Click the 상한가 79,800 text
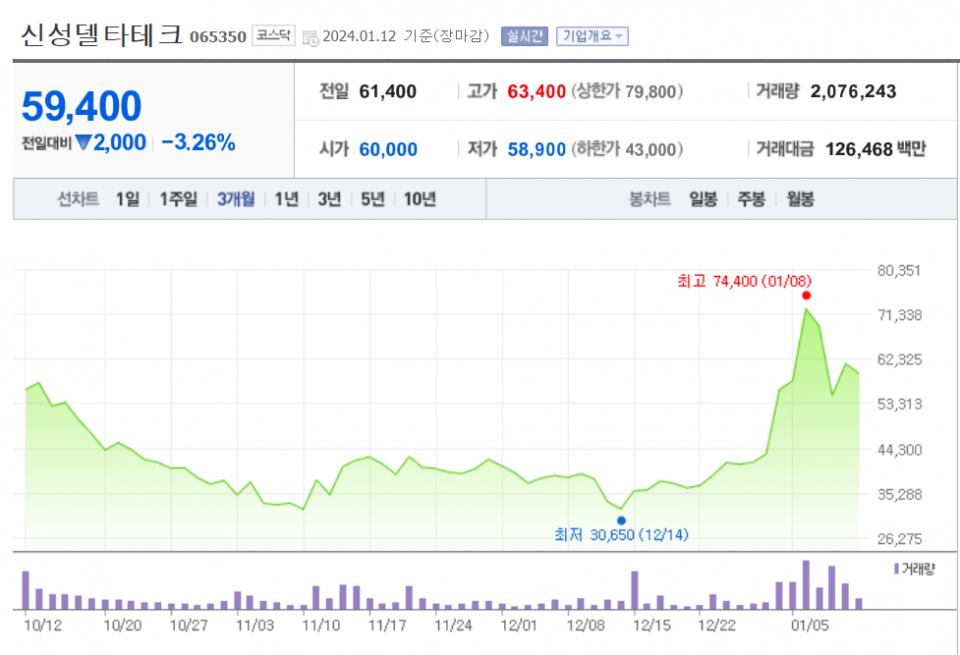 (x=627, y=92)
